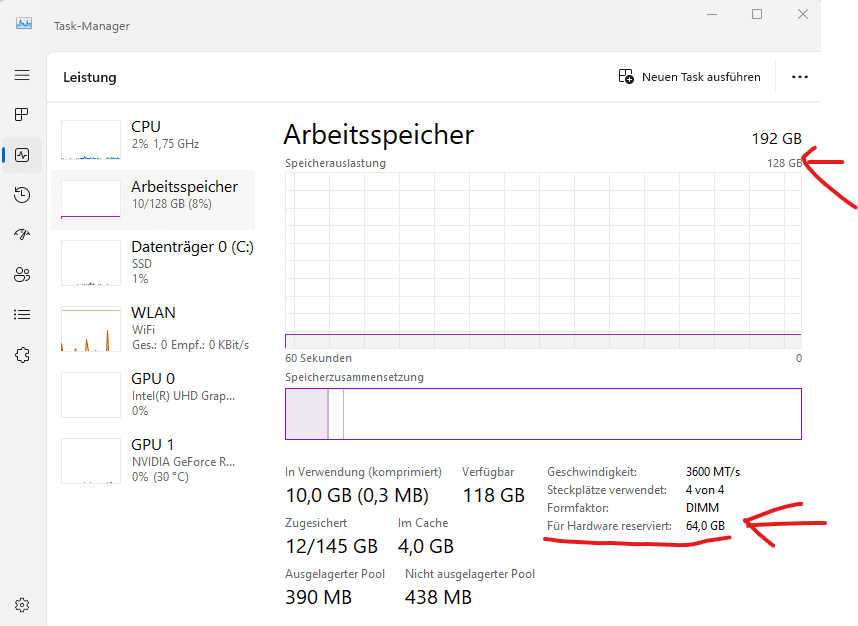Image resolution: width=858 pixels, height=626 pixels.
Task: Select GPU 0 Intel UHD entry
Action: click(153, 393)
